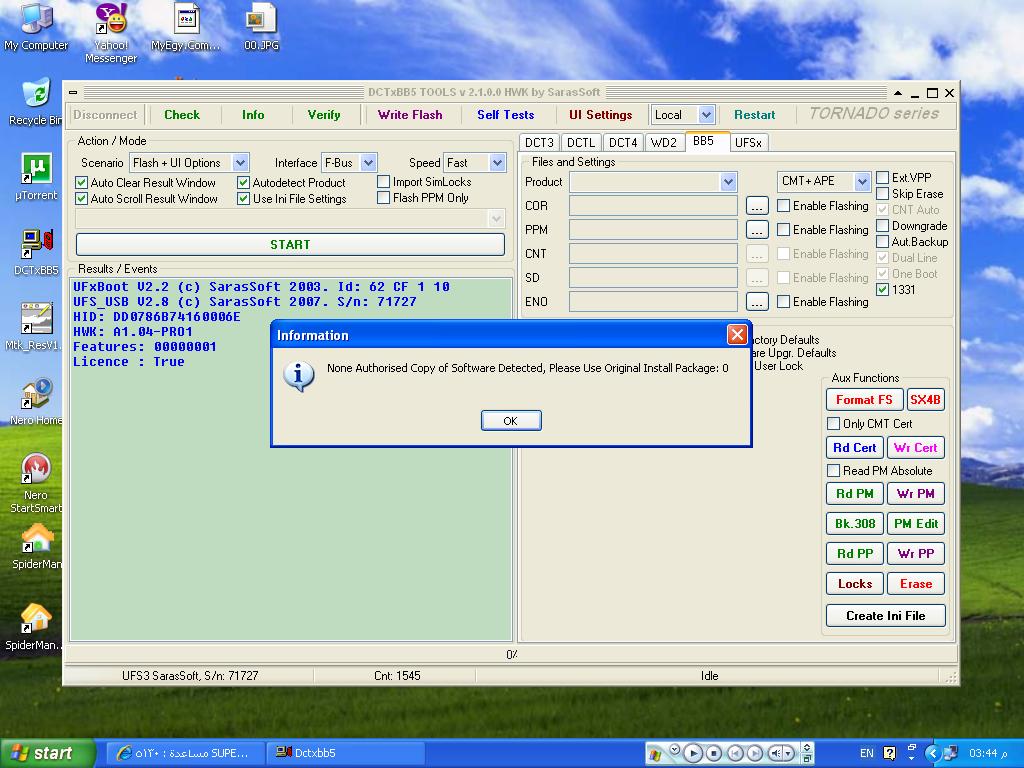The image size is (1024, 768).
Task: Open the MyEgy.Com desktop file
Action: [185, 26]
